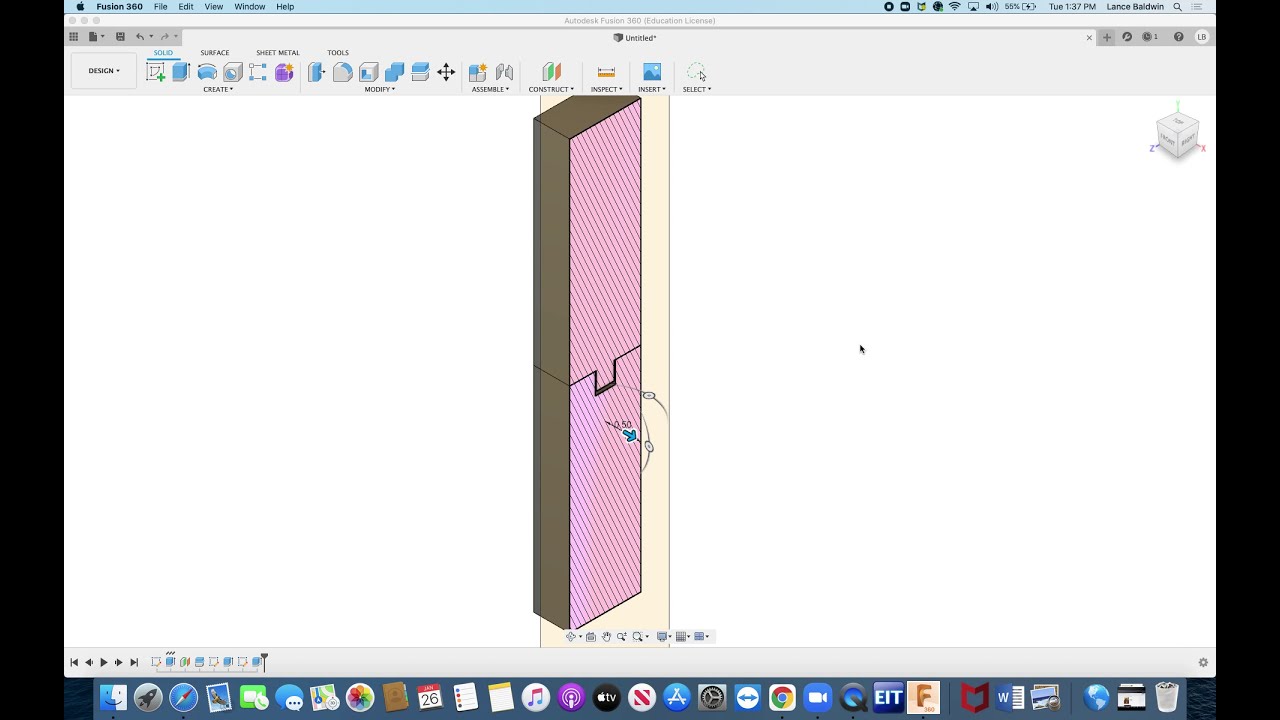This screenshot has height=720, width=1280.
Task: Select the Revolve tool
Action: [207, 72]
